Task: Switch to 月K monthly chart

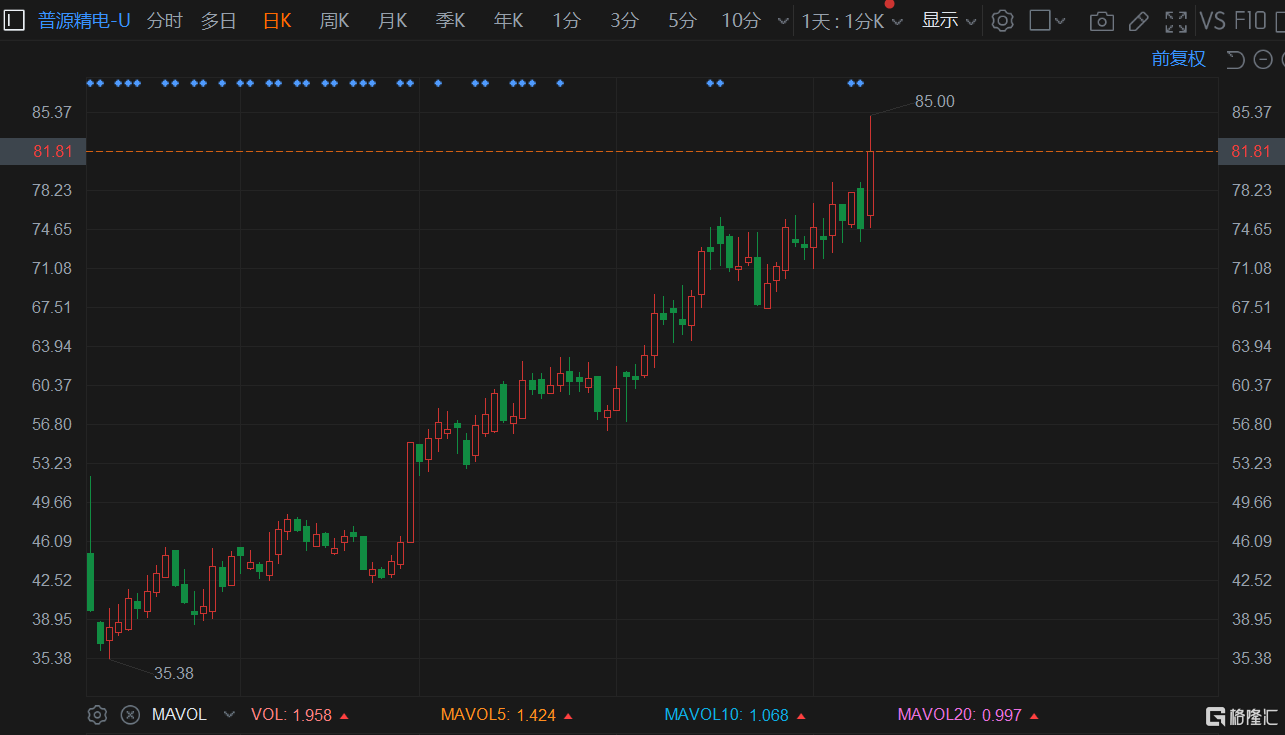Action: coord(392,21)
